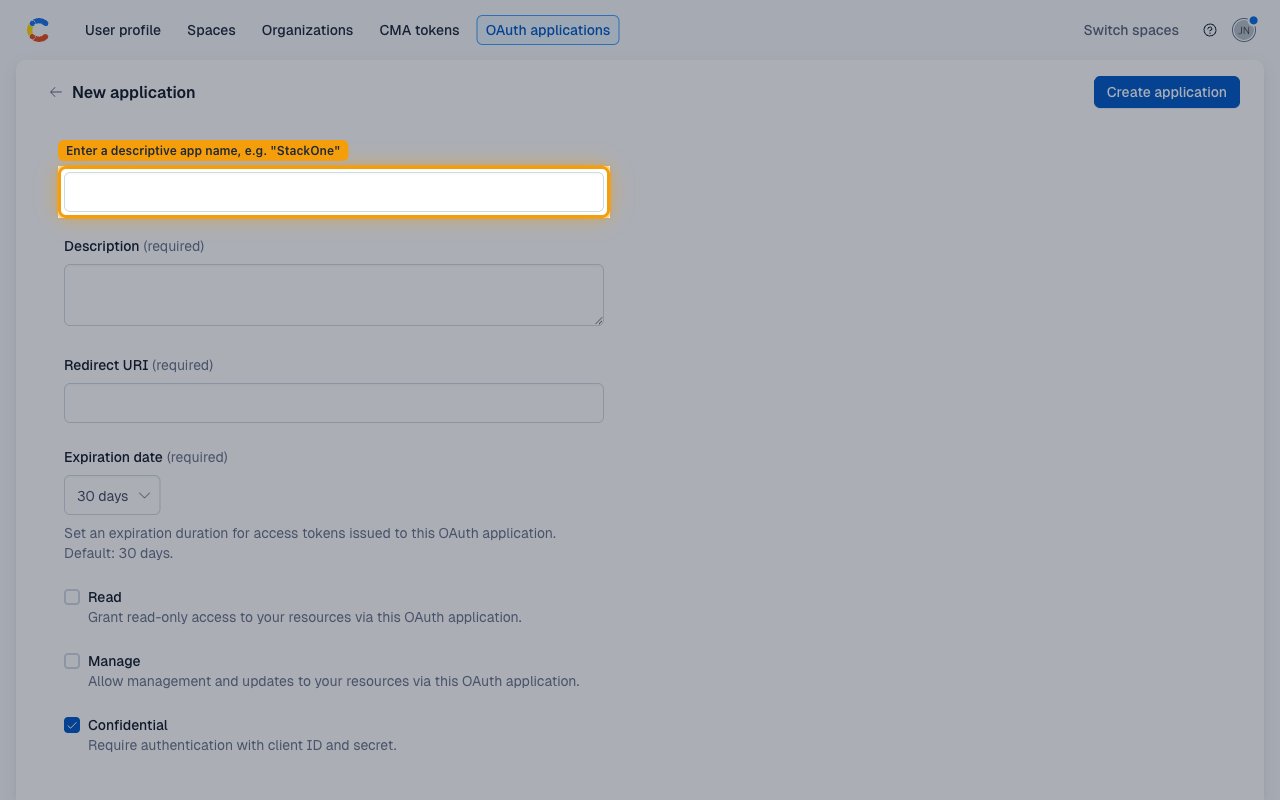Enable the Manage checkbox
The image size is (1280, 800).
pos(72,661)
